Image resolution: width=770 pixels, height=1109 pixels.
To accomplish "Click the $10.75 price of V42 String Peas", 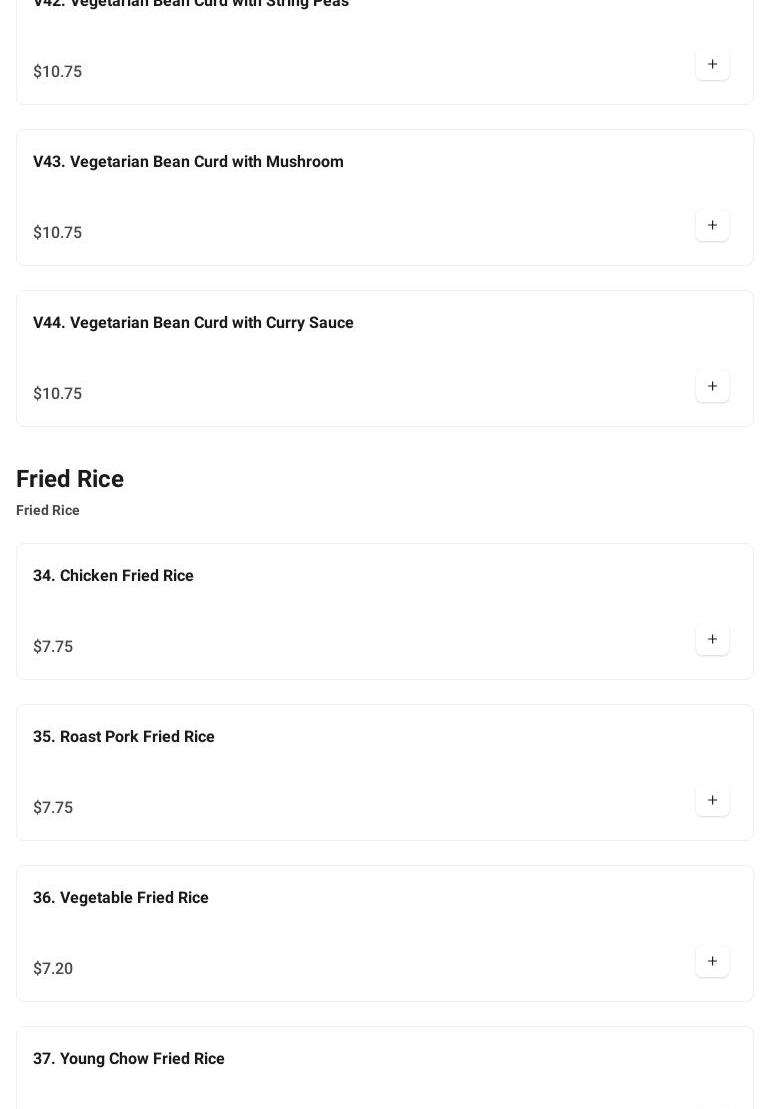I will tap(58, 72).
